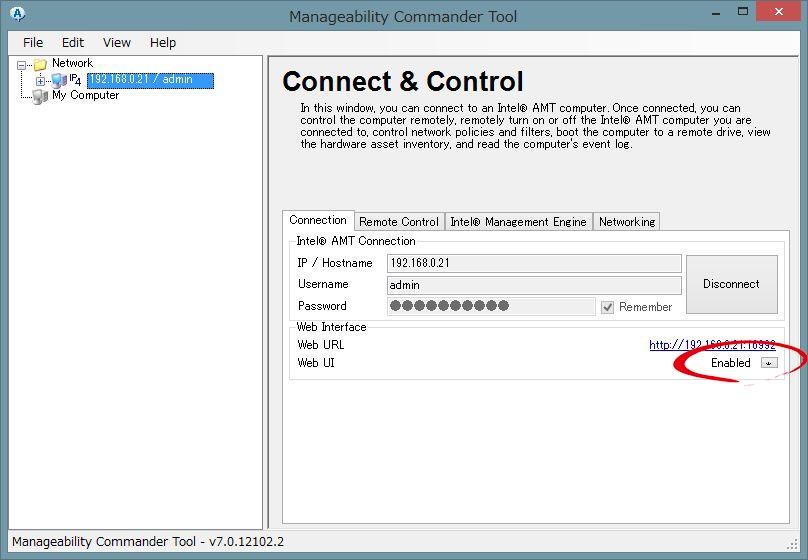Click the status bar version text v7.0.12102.2
Screen dimensions: 808x560
coord(246,541)
